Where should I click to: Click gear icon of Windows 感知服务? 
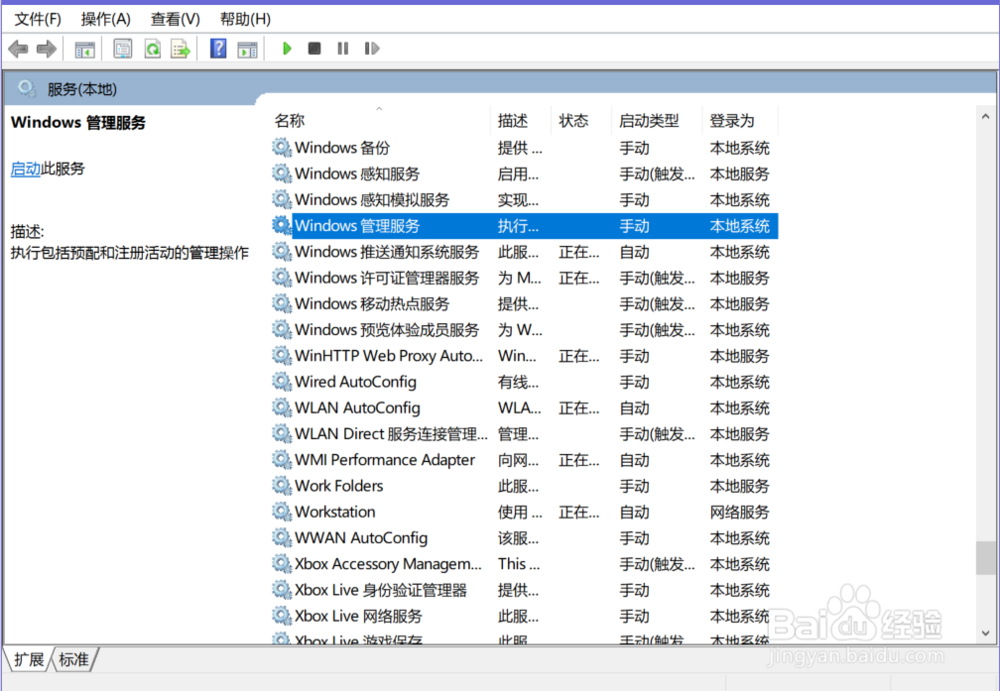(x=281, y=174)
